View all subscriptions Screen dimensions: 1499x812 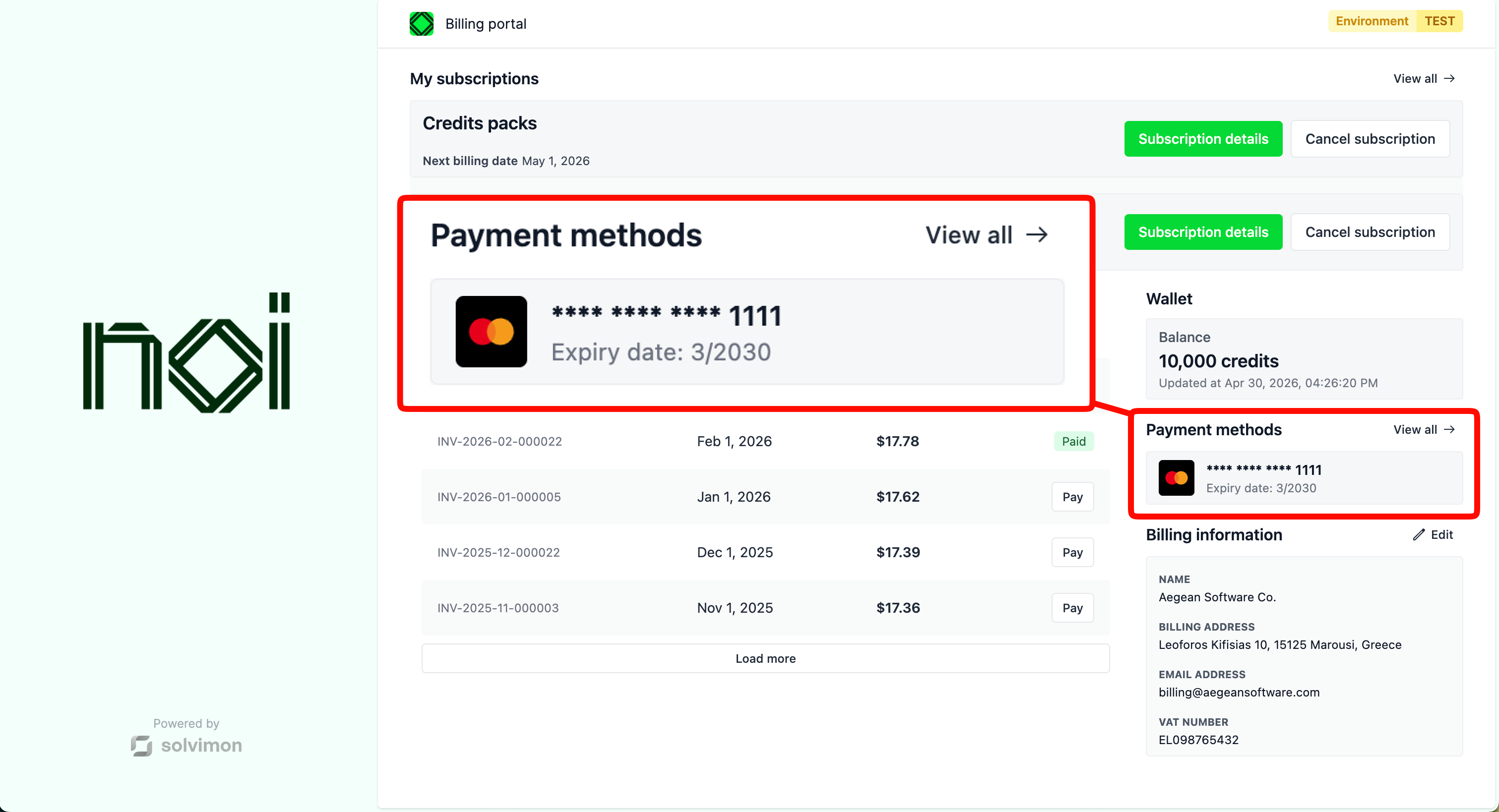click(1423, 78)
